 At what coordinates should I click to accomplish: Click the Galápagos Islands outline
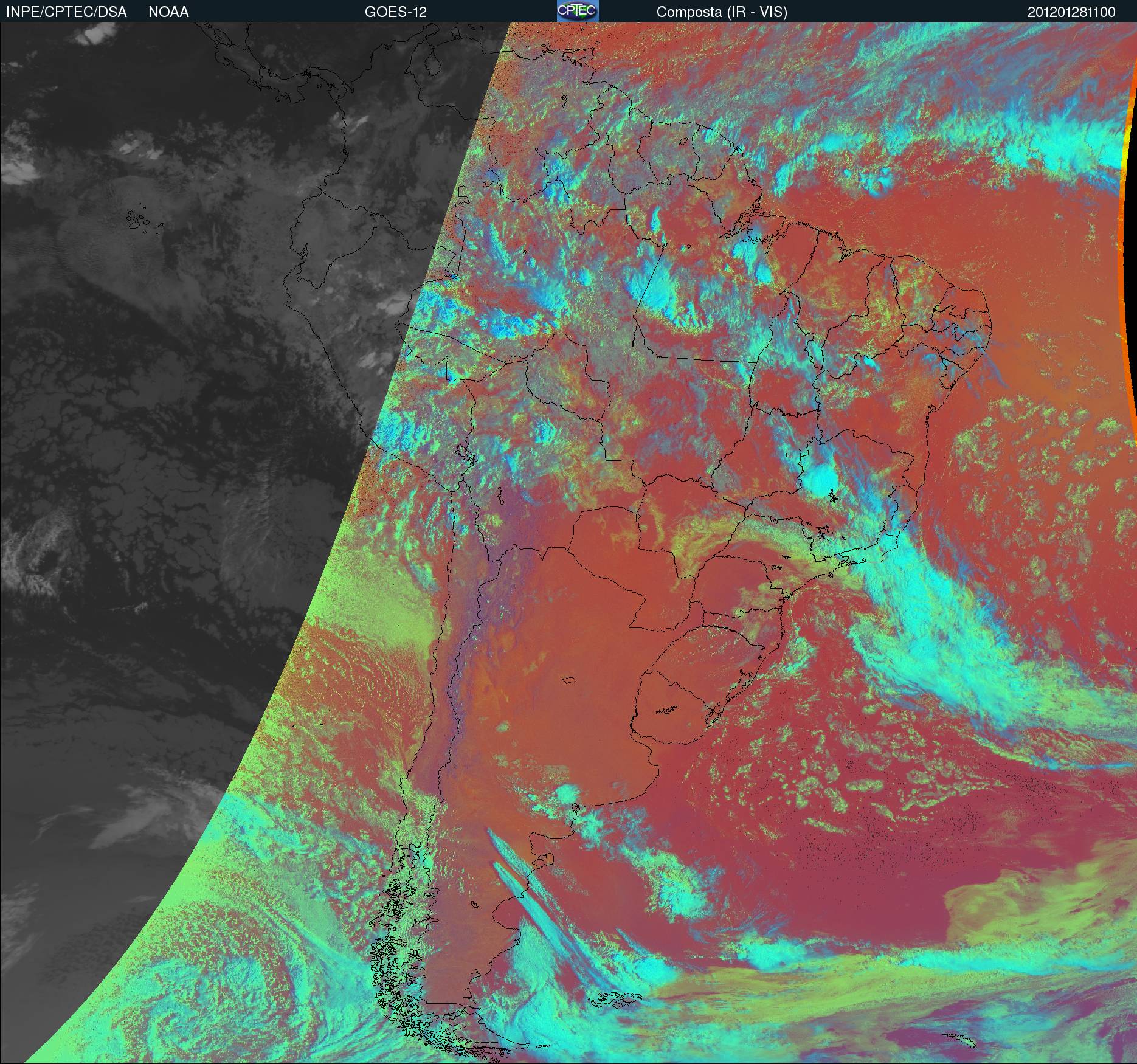pyautogui.click(x=141, y=220)
